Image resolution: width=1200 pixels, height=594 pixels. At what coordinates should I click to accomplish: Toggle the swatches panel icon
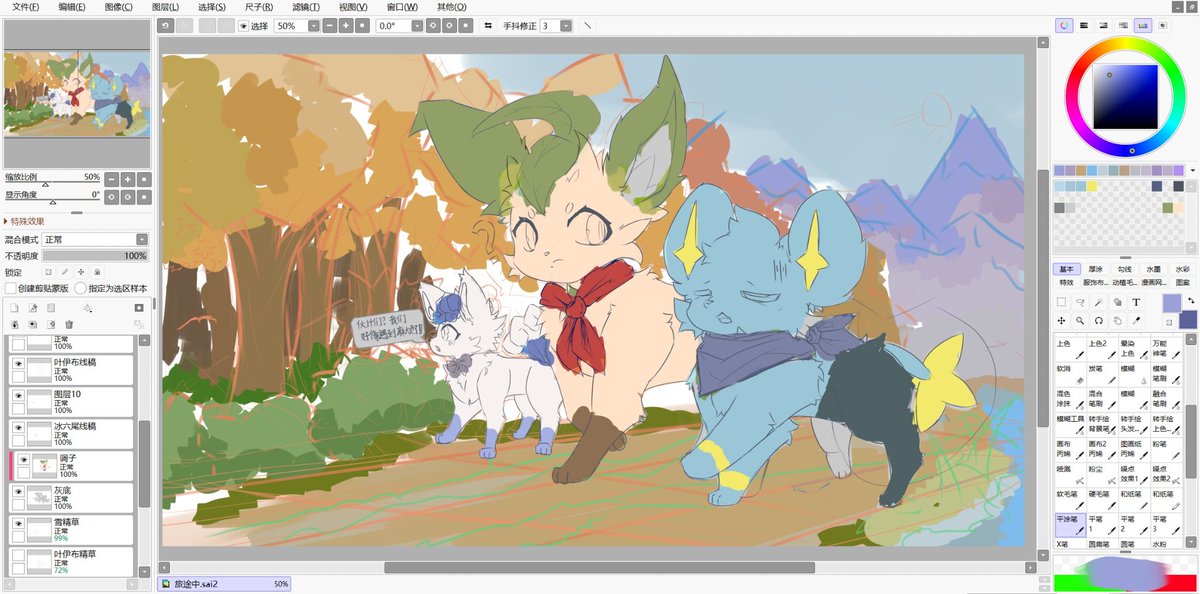tap(1143, 25)
